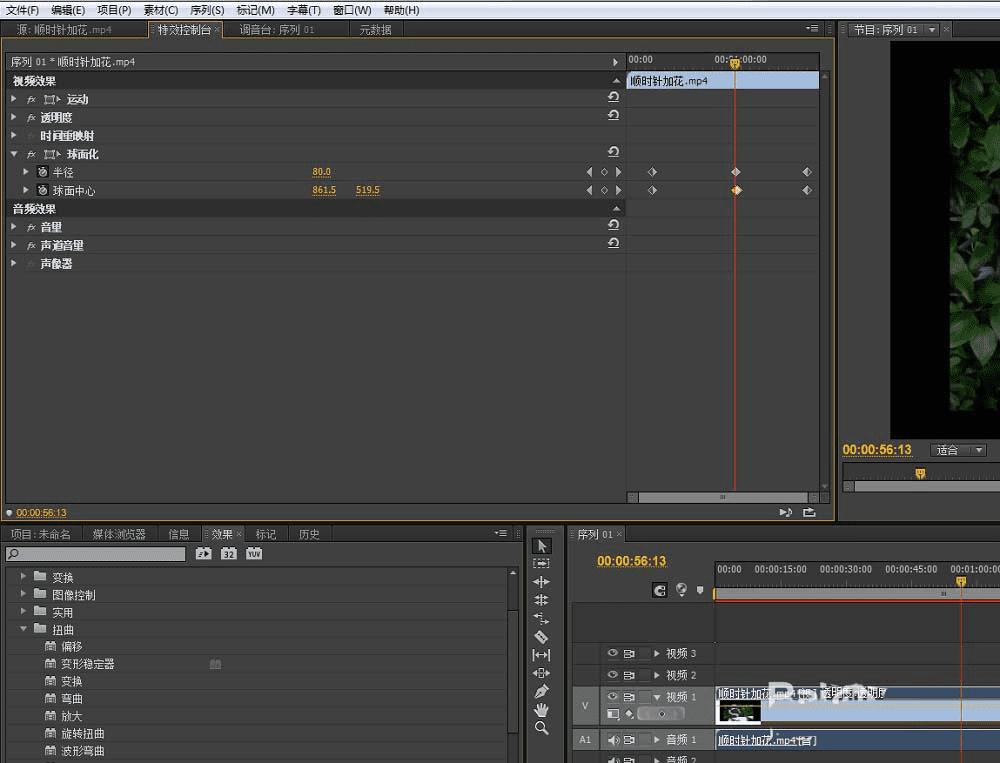Select the Razor tool

pyautogui.click(x=541, y=636)
